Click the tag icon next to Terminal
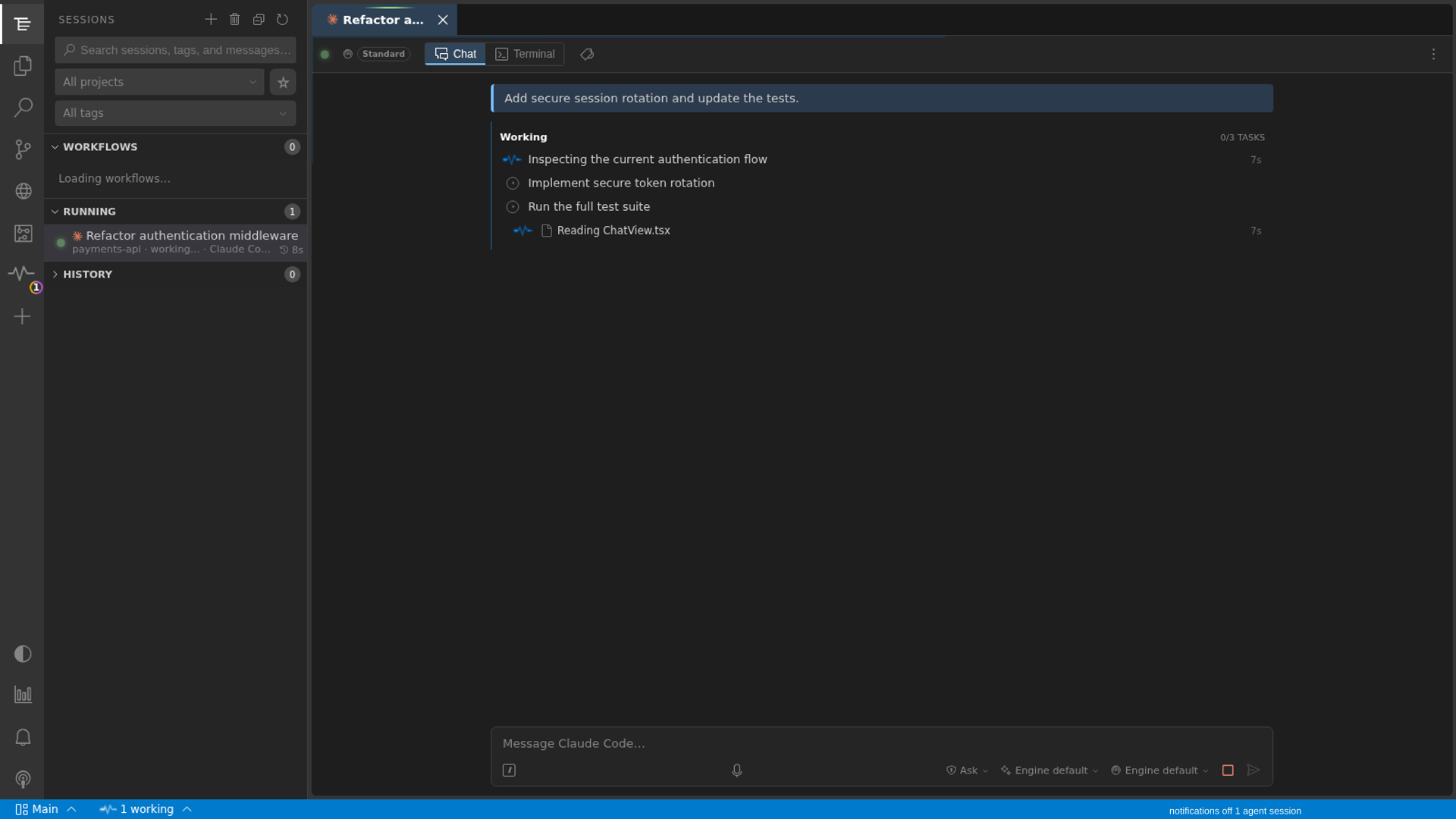The width and height of the screenshot is (1456, 819). [x=587, y=54]
